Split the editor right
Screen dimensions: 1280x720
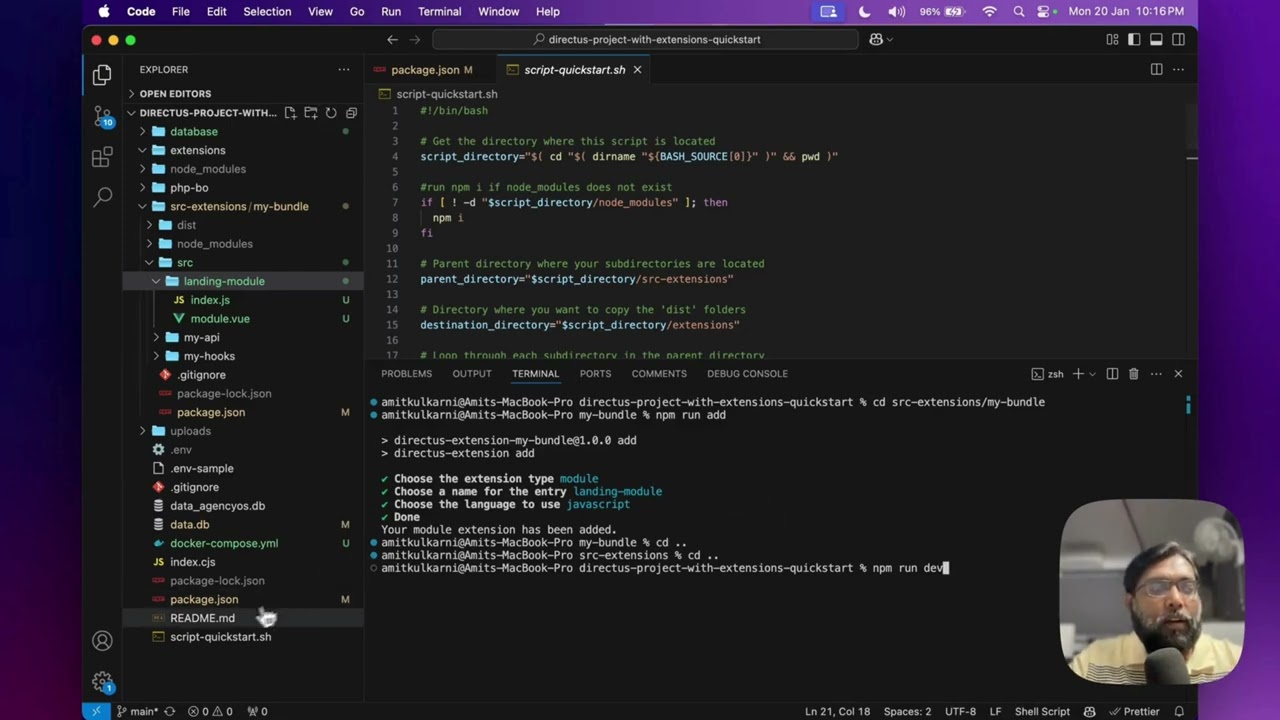[x=1156, y=70]
